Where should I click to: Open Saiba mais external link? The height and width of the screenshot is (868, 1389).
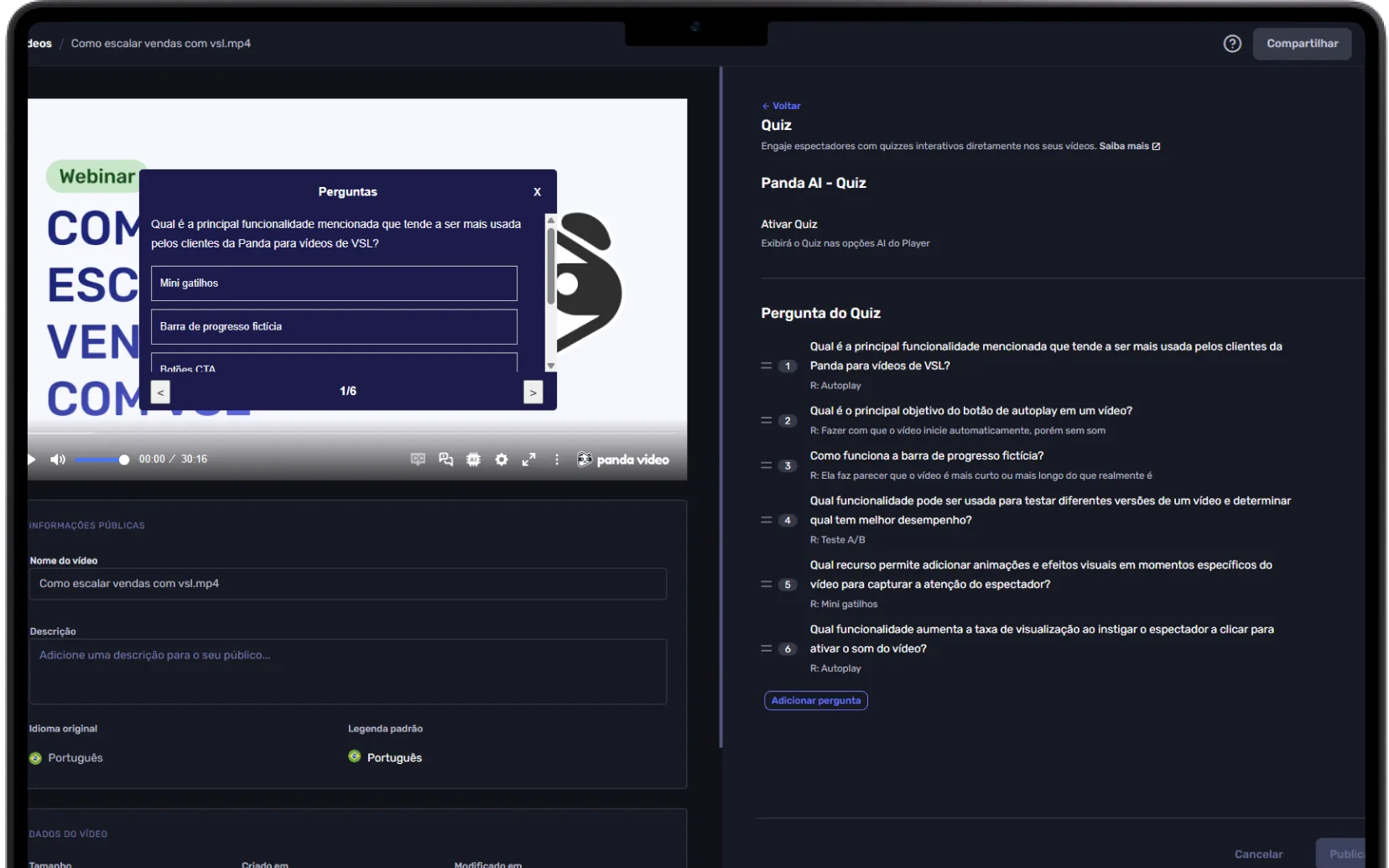pos(1129,146)
